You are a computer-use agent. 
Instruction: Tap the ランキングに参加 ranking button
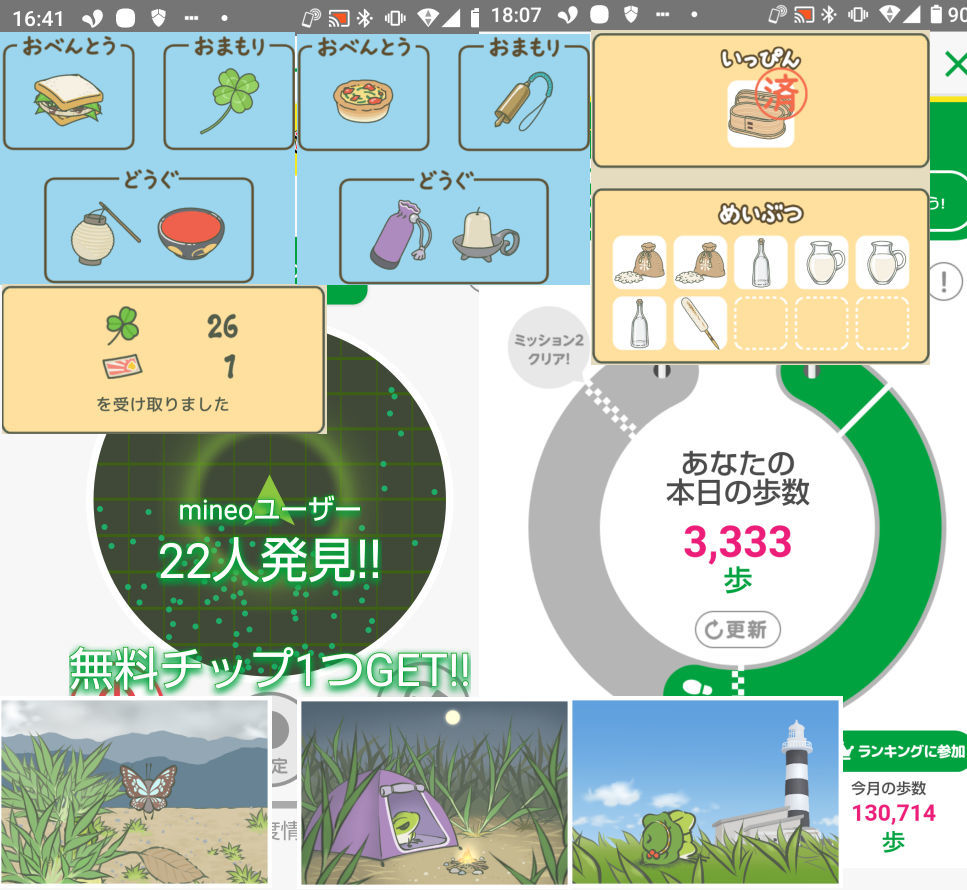coord(905,751)
